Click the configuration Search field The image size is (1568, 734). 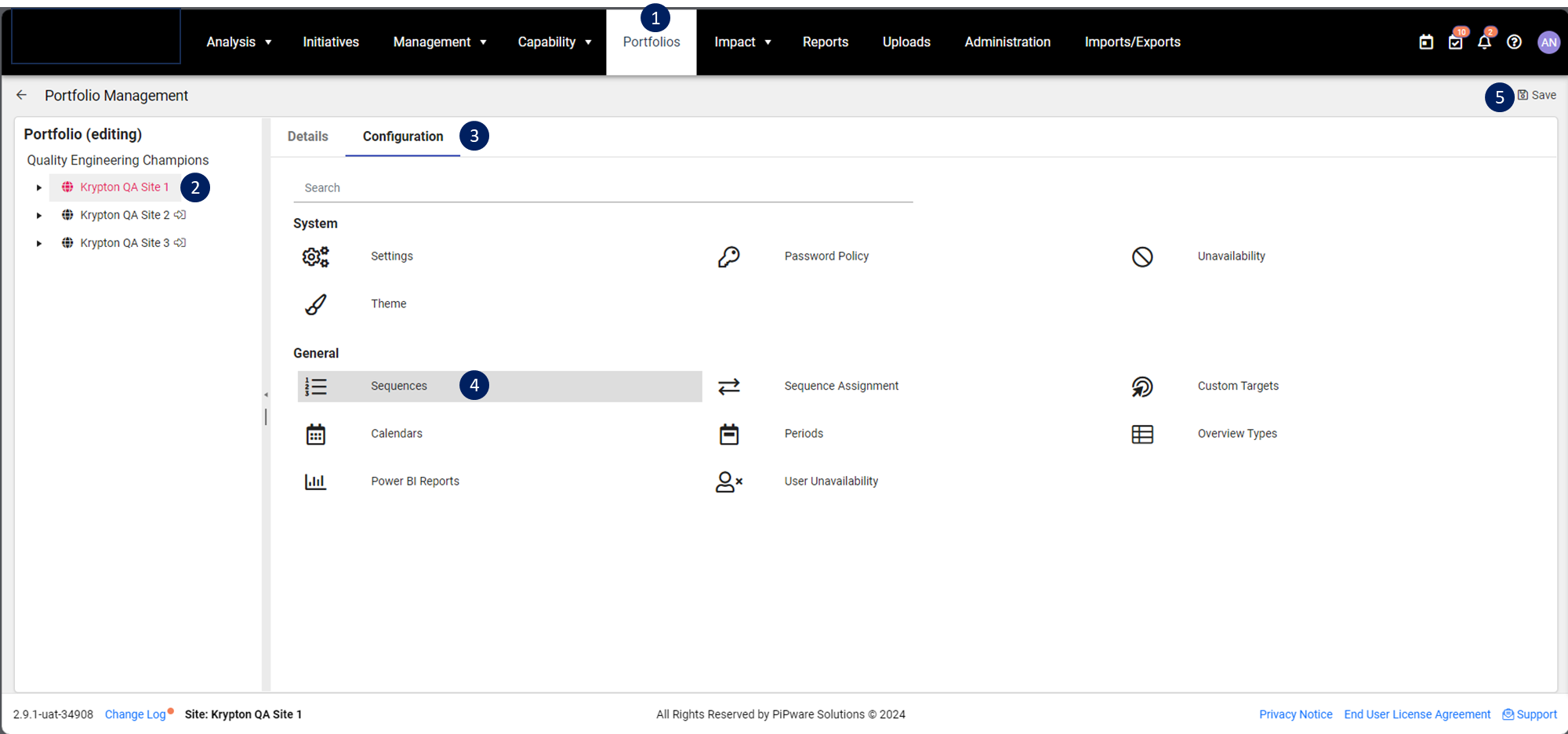(x=603, y=188)
